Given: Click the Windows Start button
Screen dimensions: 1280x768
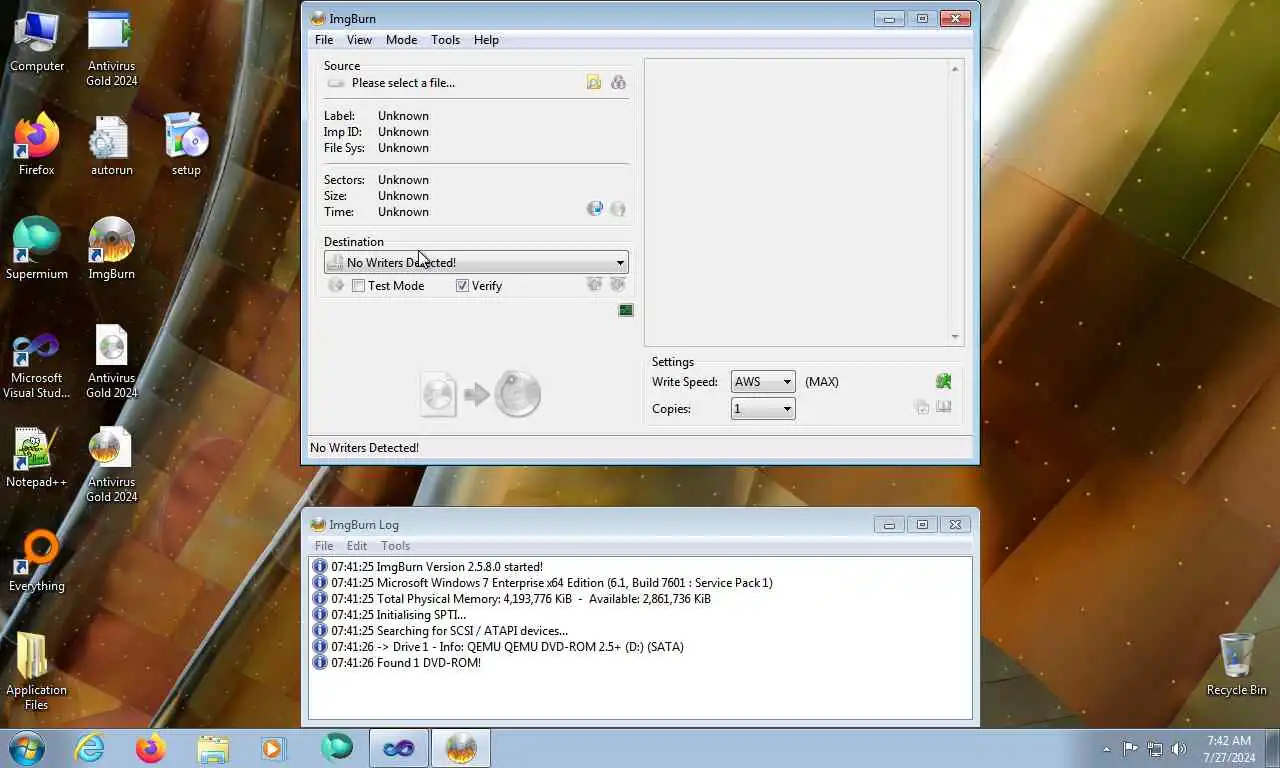Looking at the screenshot, I should point(27,748).
